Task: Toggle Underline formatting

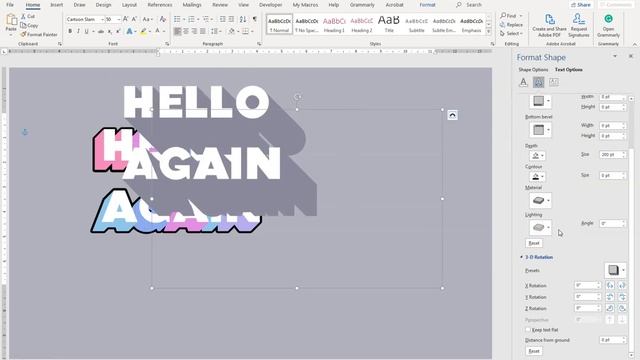Action: (86, 31)
